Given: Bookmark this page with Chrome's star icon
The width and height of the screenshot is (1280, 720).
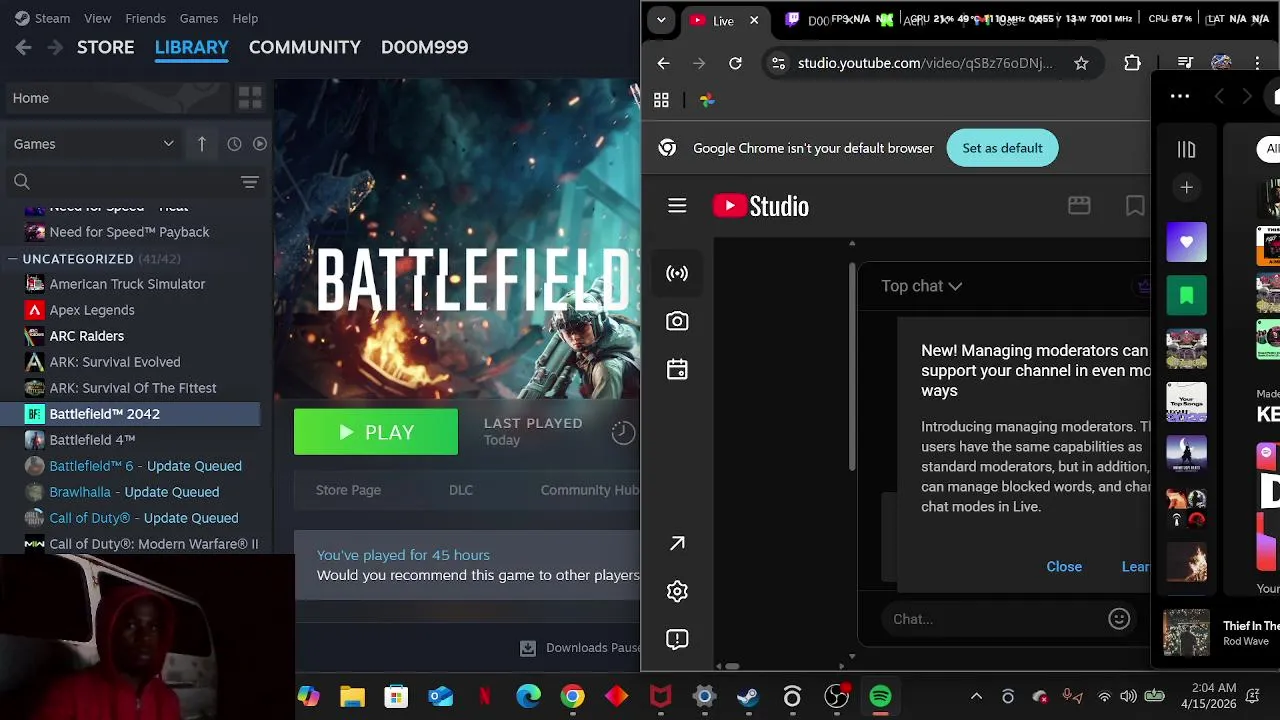Looking at the screenshot, I should 1081,63.
